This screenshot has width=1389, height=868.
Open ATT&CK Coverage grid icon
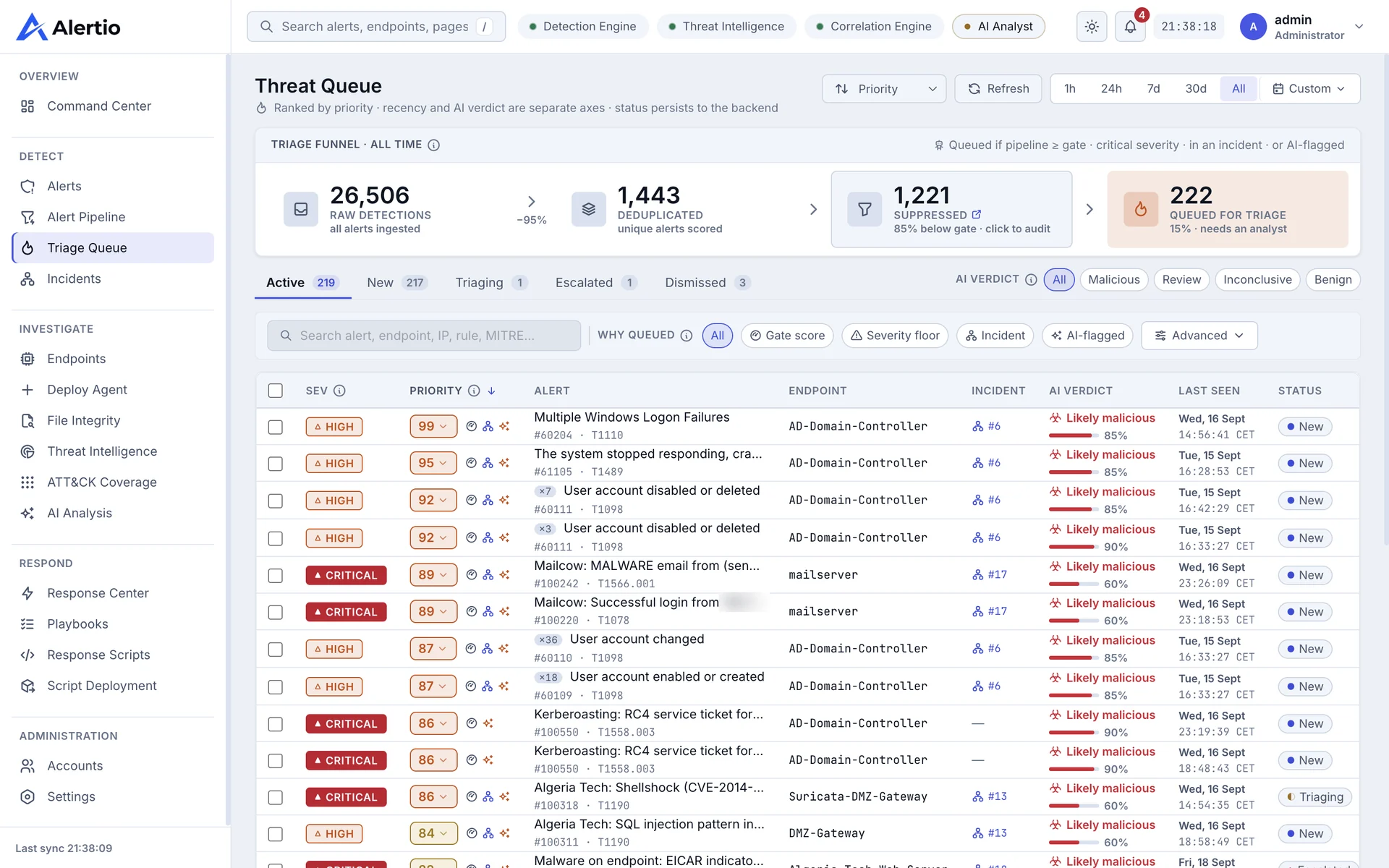pos(27,482)
